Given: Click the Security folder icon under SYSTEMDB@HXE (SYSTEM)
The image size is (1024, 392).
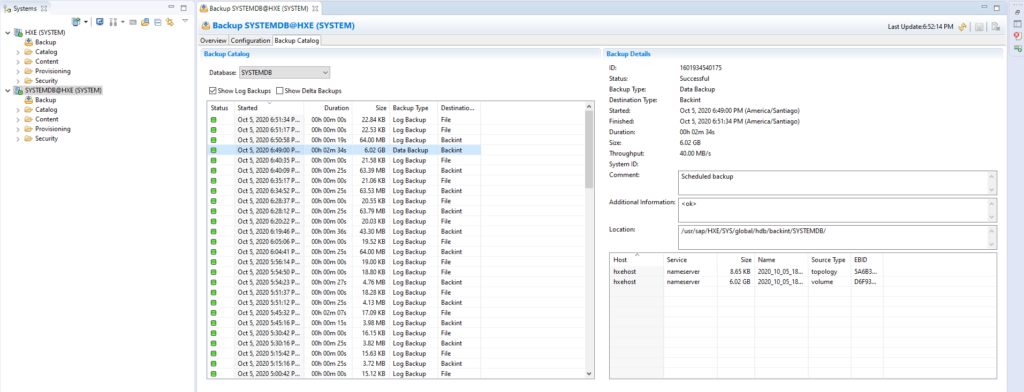Looking at the screenshot, I should pos(29,139).
